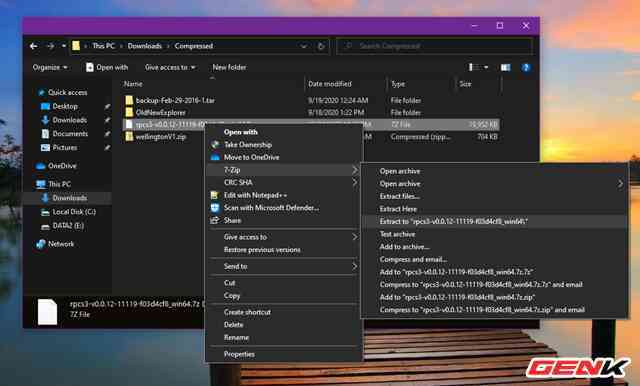Select Downloads under This PC
This screenshot has width=640, height=386.
(x=70, y=198)
